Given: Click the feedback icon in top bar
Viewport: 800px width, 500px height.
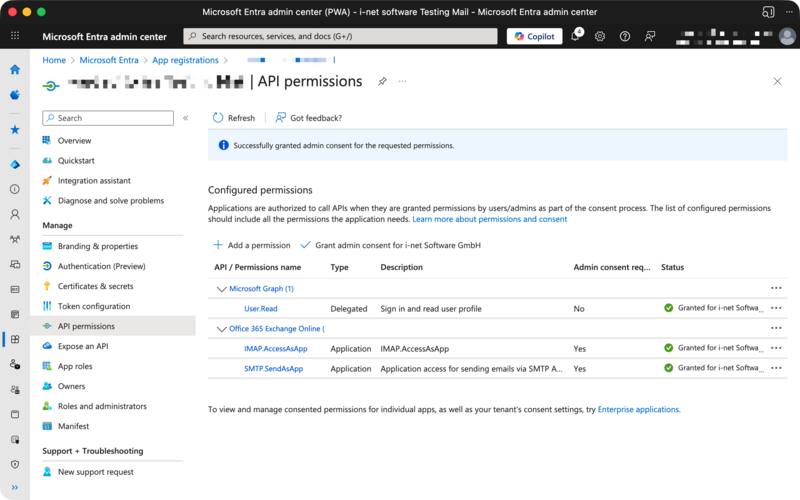Looking at the screenshot, I should coord(650,36).
